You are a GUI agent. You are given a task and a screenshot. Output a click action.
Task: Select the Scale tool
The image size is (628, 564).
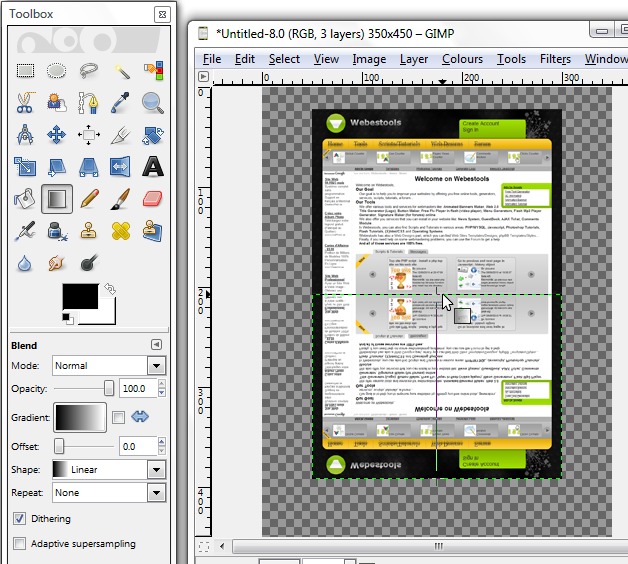(x=25, y=167)
